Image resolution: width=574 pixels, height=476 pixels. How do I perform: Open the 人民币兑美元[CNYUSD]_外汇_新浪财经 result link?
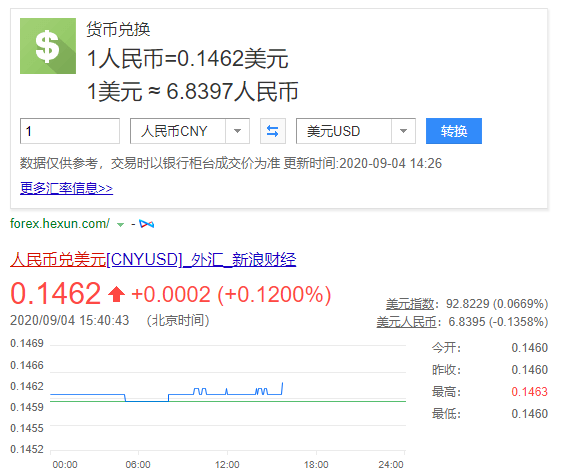click(x=153, y=260)
